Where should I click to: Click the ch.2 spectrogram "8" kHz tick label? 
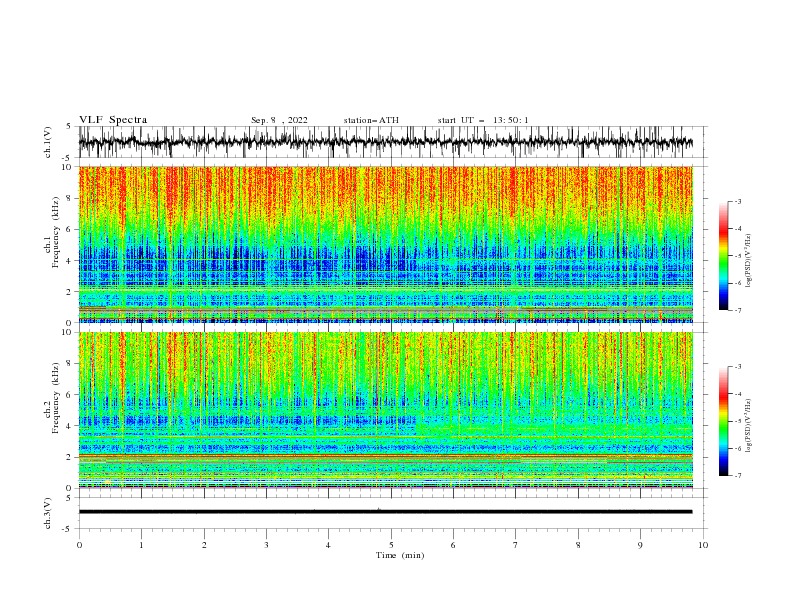(x=70, y=364)
